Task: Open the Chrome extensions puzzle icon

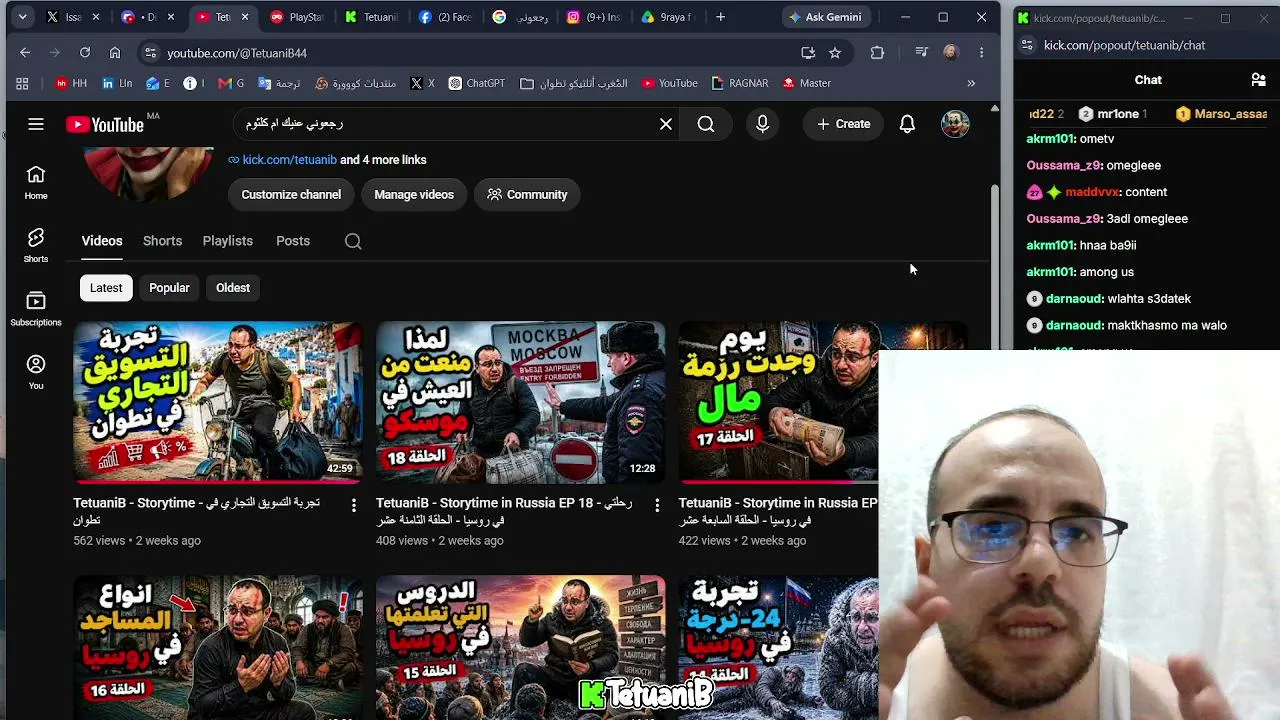Action: click(x=877, y=53)
